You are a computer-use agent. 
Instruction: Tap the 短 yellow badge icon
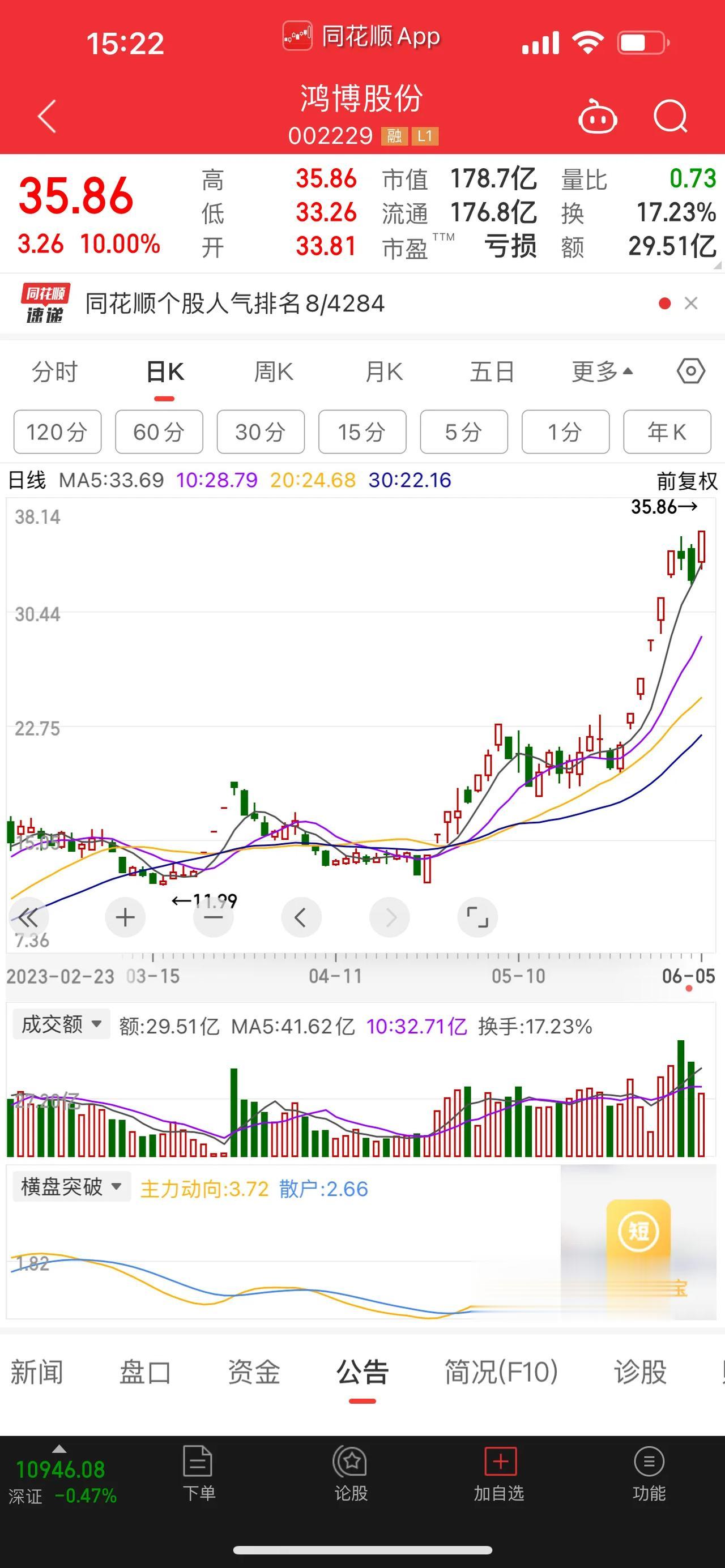[638, 1231]
